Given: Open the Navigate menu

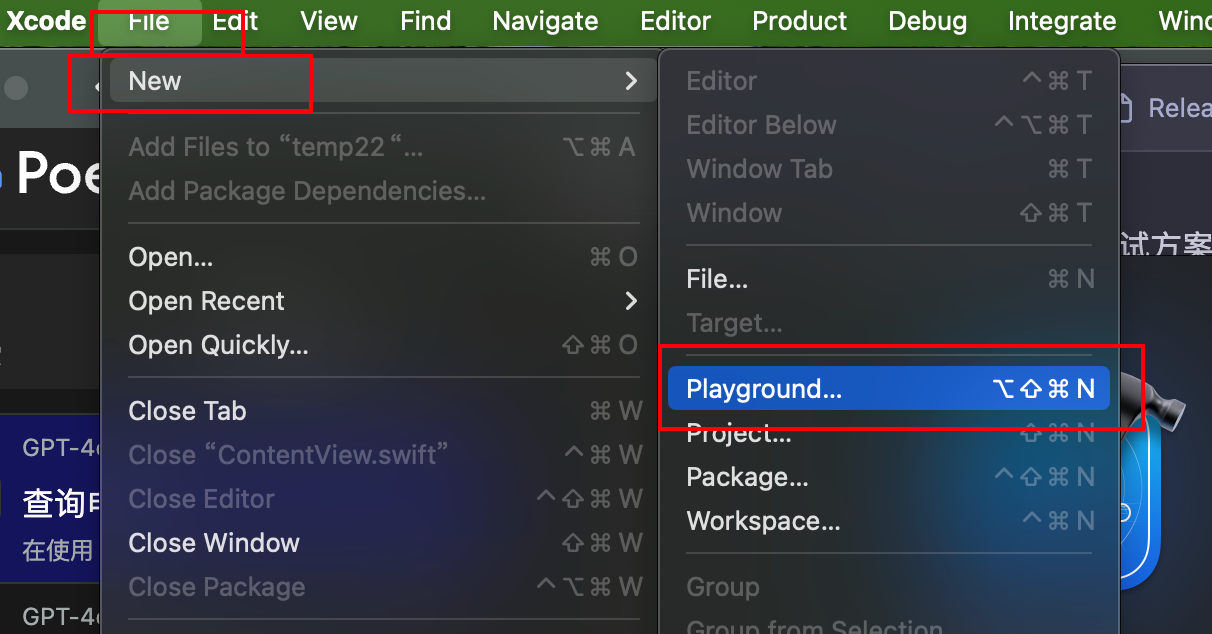Looking at the screenshot, I should tap(545, 21).
